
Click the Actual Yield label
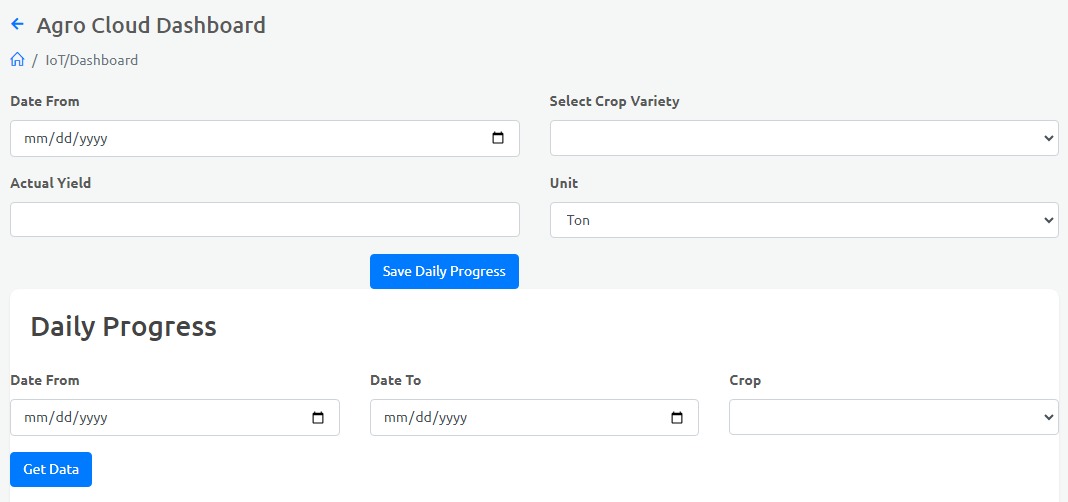tap(51, 183)
